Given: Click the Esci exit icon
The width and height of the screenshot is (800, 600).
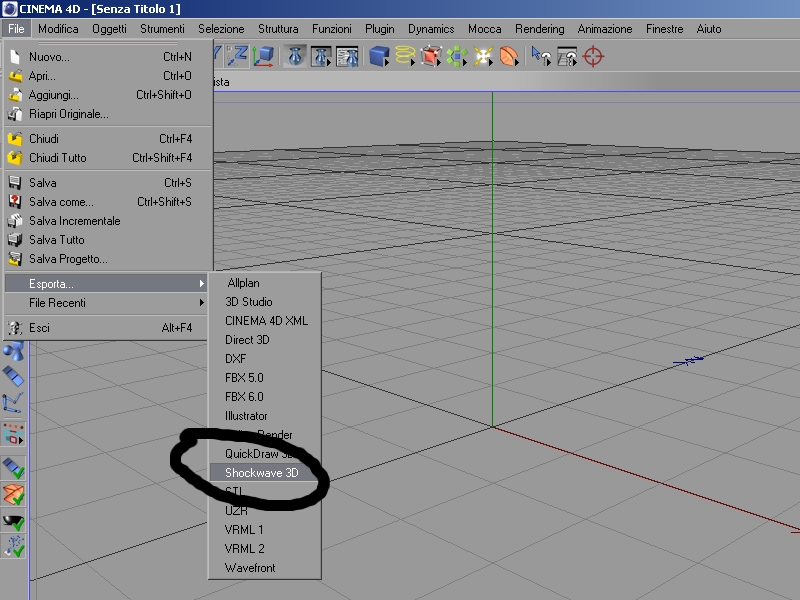Looking at the screenshot, I should coord(15,328).
